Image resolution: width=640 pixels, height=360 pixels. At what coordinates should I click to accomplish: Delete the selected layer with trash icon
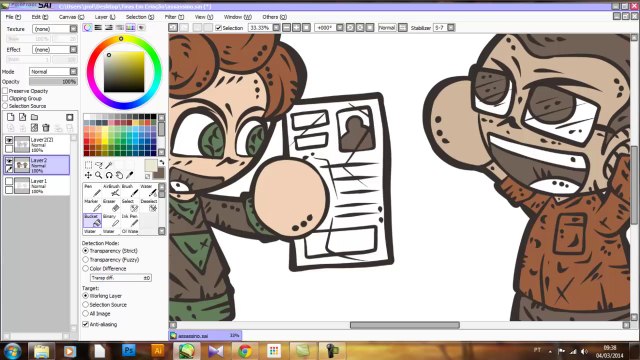point(46,128)
